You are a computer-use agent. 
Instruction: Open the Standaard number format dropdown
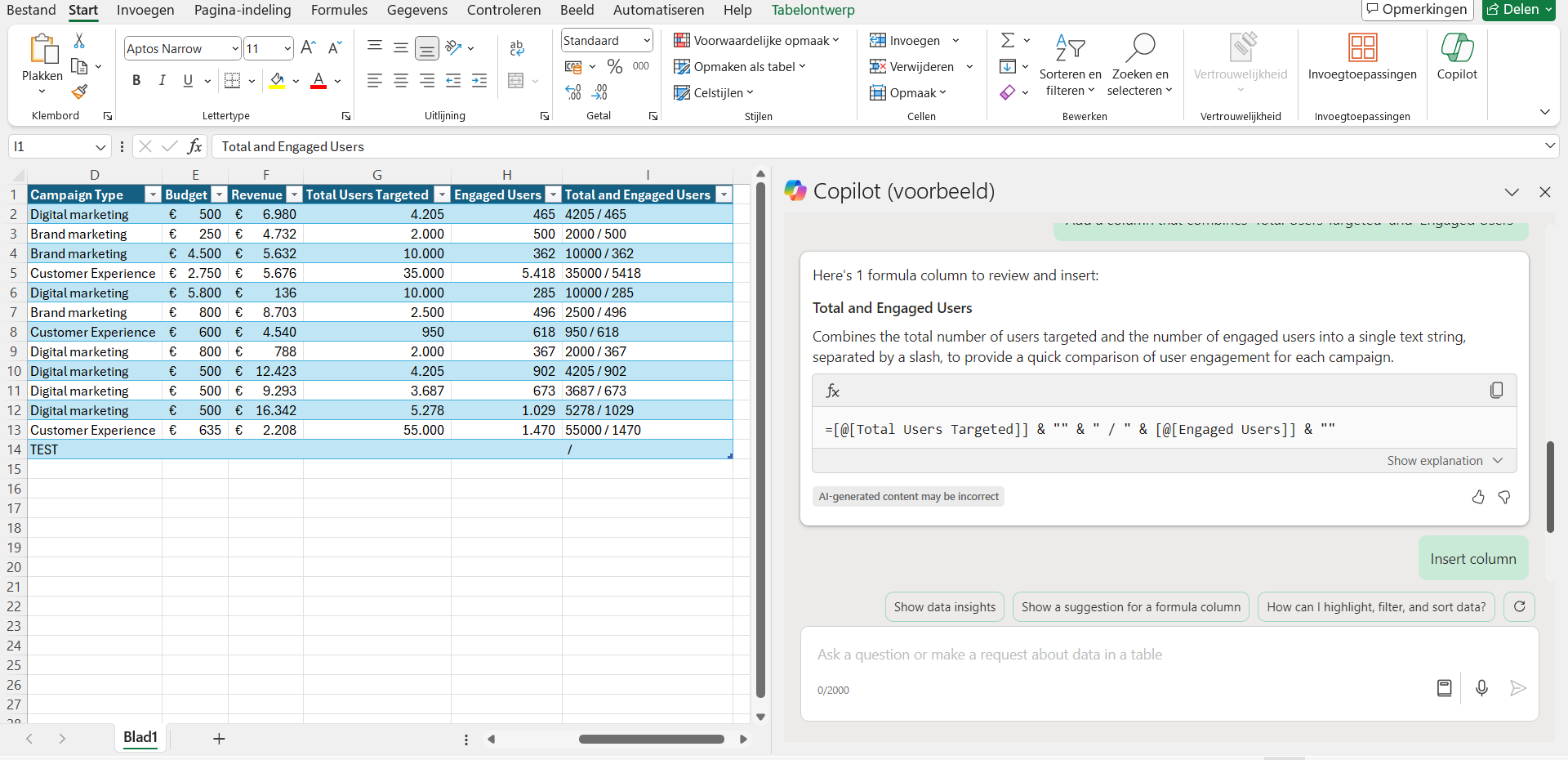647,40
